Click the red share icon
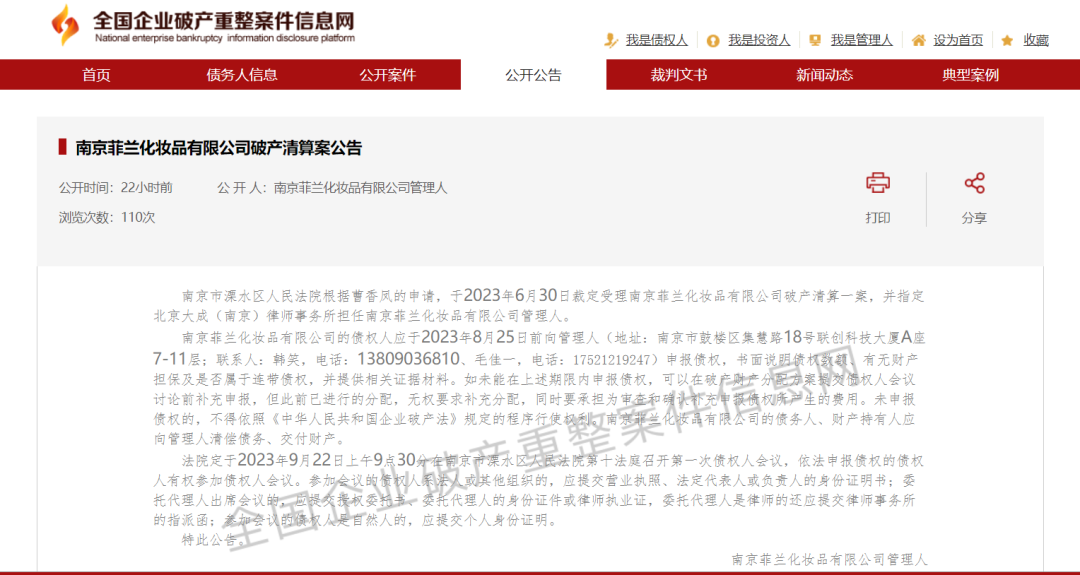This screenshot has width=1080, height=575. click(x=974, y=183)
